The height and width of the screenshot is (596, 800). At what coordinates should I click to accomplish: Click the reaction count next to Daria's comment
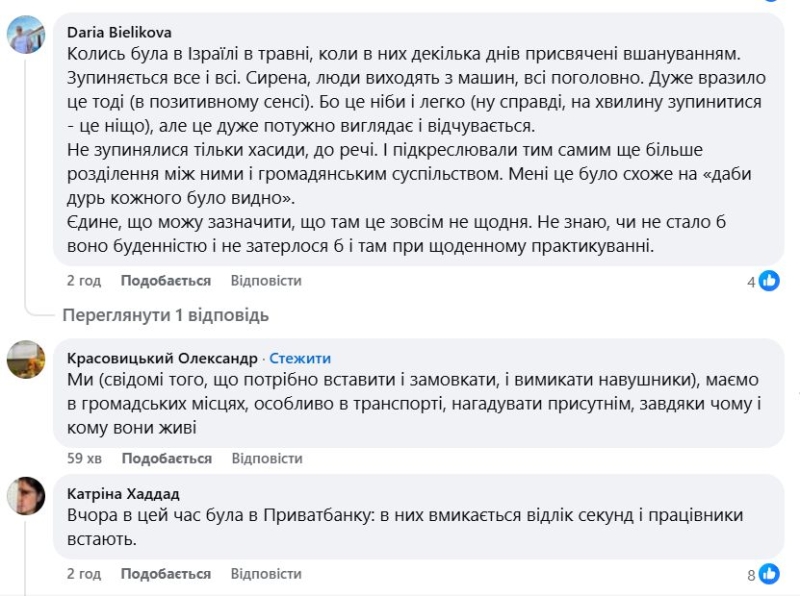pyautogui.click(x=752, y=281)
